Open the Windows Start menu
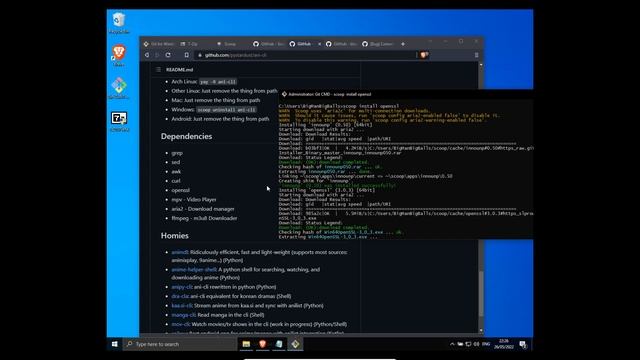The width and height of the screenshot is (640, 360). pyautogui.click(x=115, y=344)
